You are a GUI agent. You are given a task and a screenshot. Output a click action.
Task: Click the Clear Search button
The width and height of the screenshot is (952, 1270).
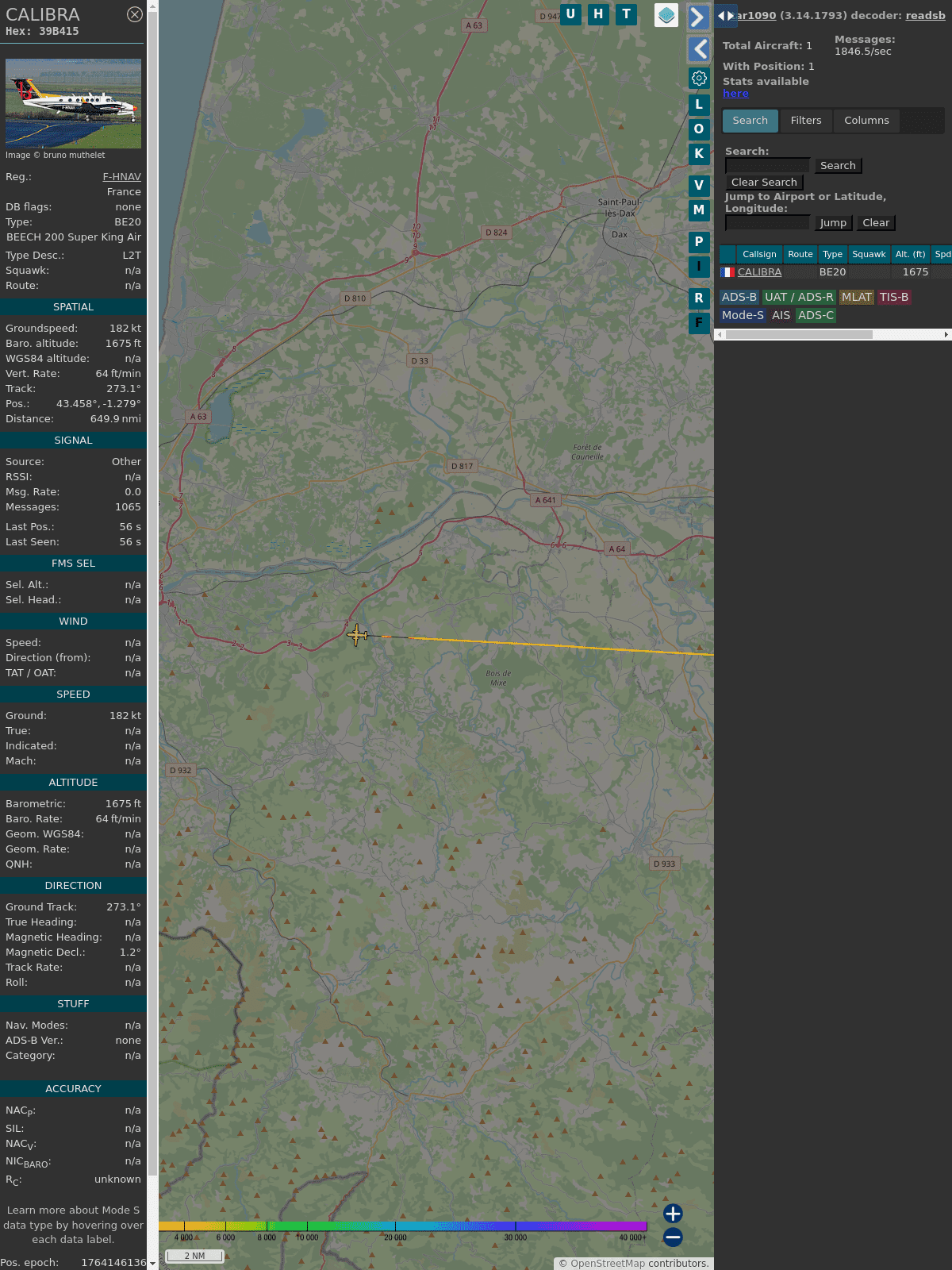click(x=764, y=183)
